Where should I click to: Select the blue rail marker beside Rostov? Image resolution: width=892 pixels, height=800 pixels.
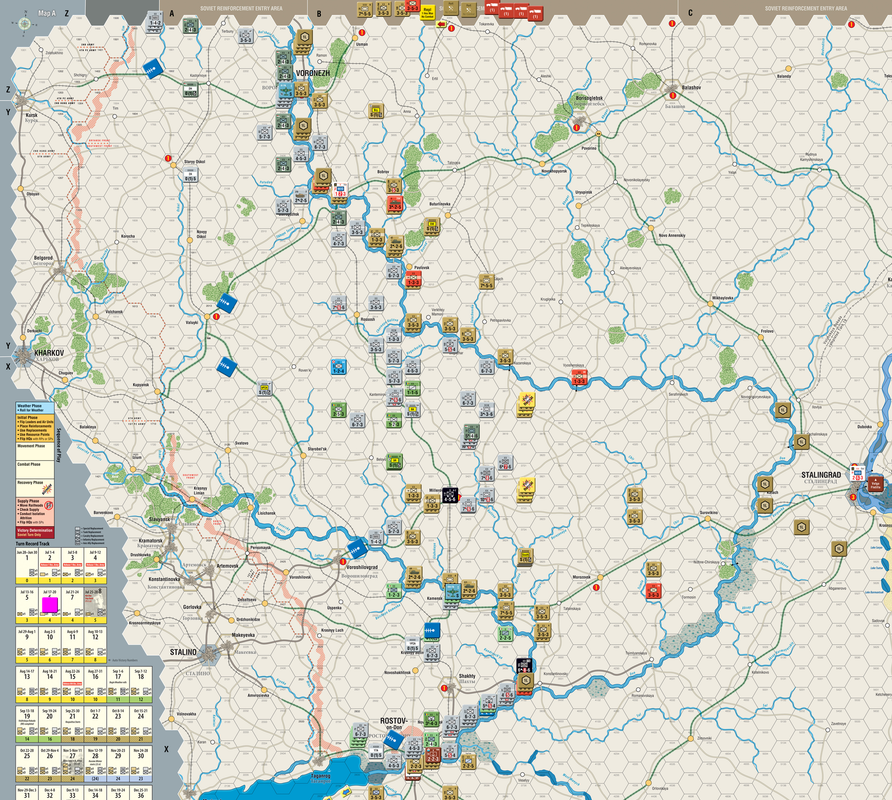[393, 740]
